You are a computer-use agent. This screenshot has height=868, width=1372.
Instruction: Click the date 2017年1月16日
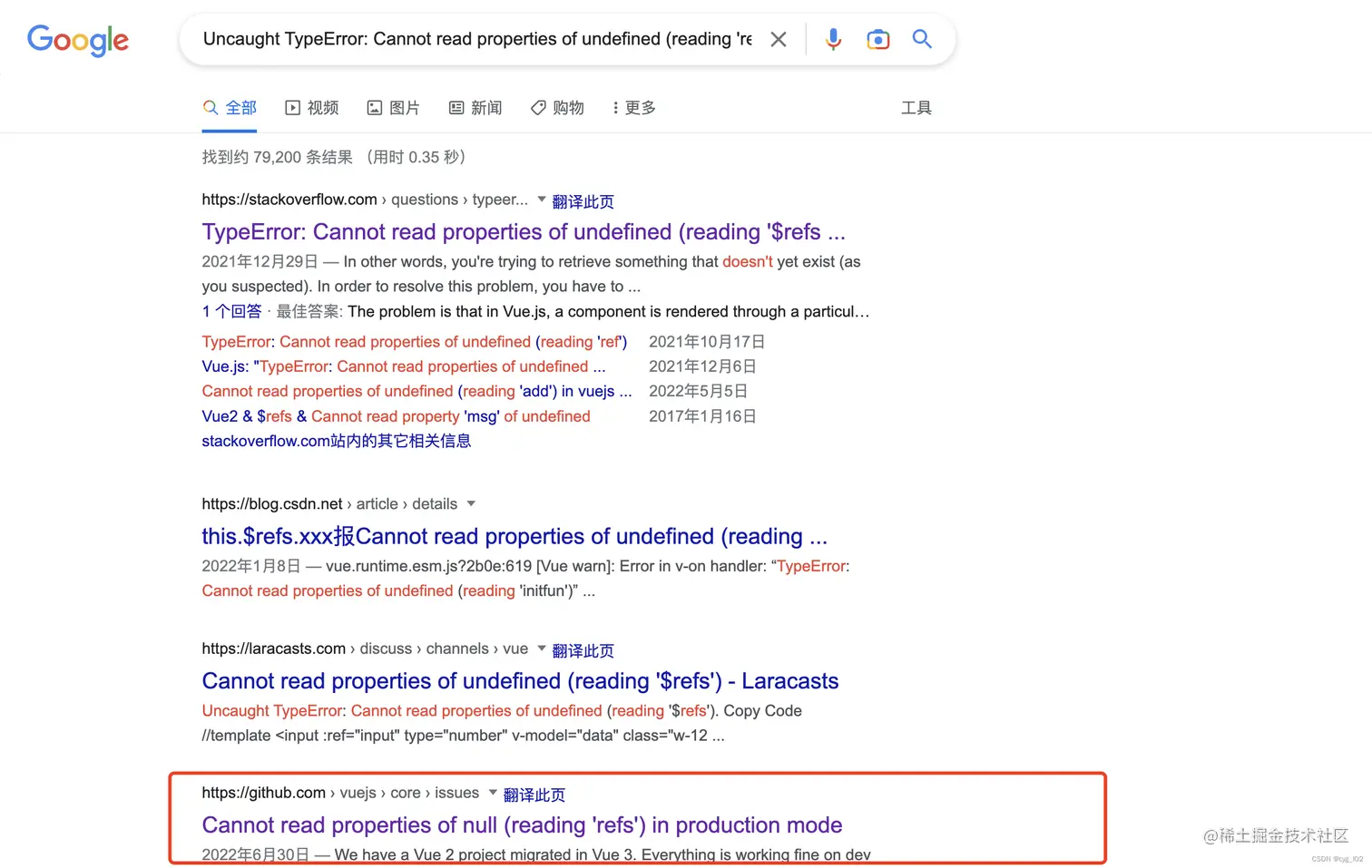tap(702, 416)
